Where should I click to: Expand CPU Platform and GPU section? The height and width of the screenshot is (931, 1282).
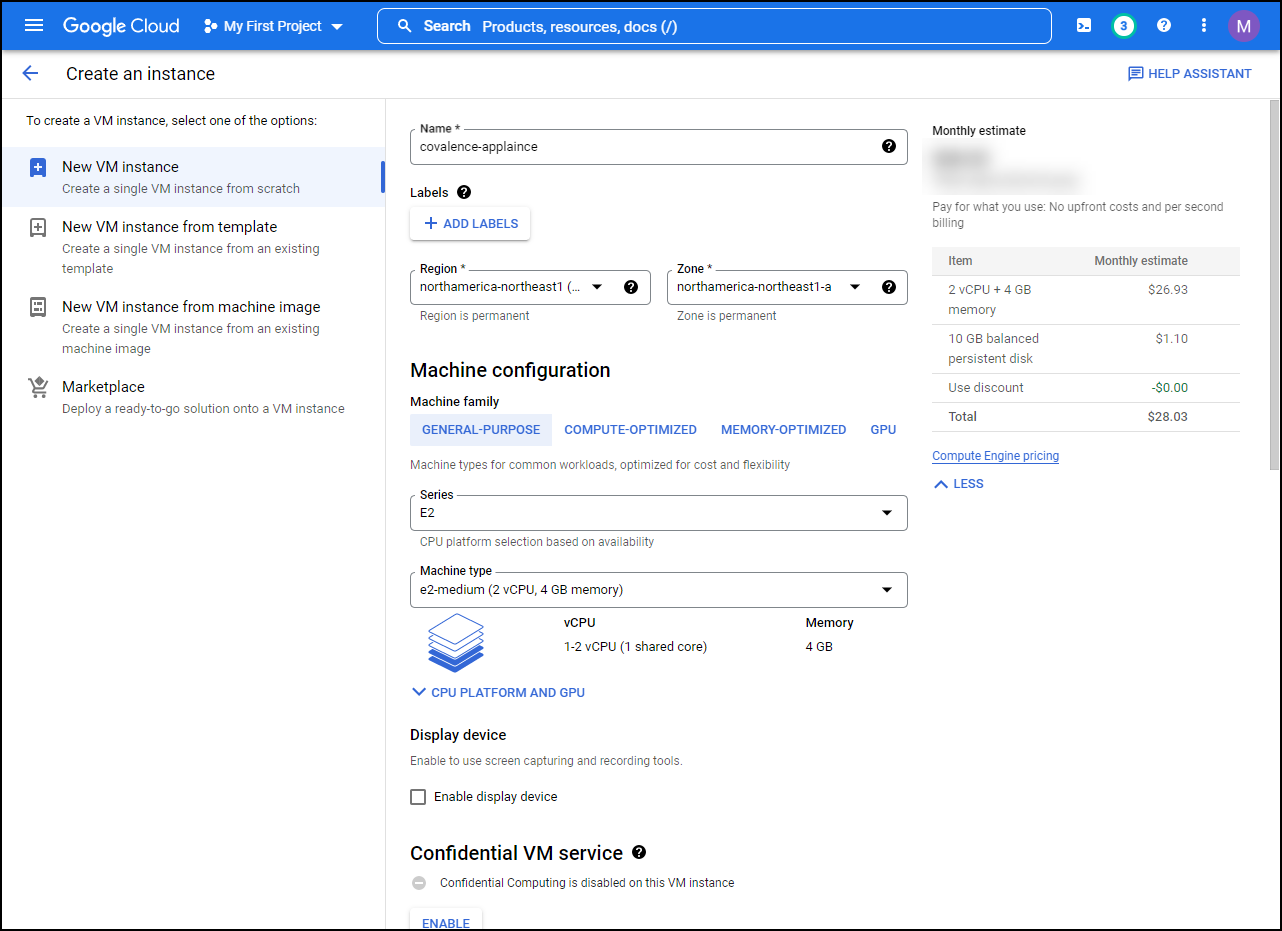[x=498, y=692]
